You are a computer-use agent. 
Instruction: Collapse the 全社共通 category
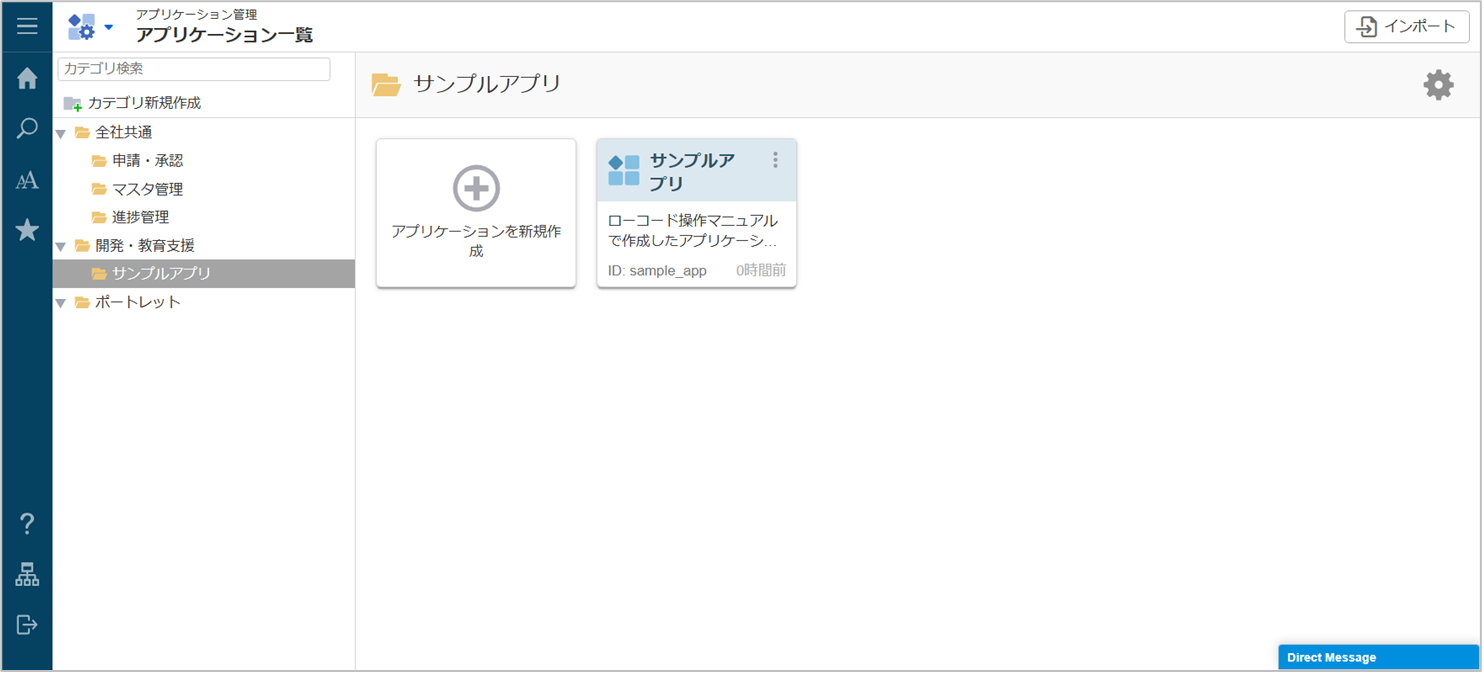(x=61, y=134)
